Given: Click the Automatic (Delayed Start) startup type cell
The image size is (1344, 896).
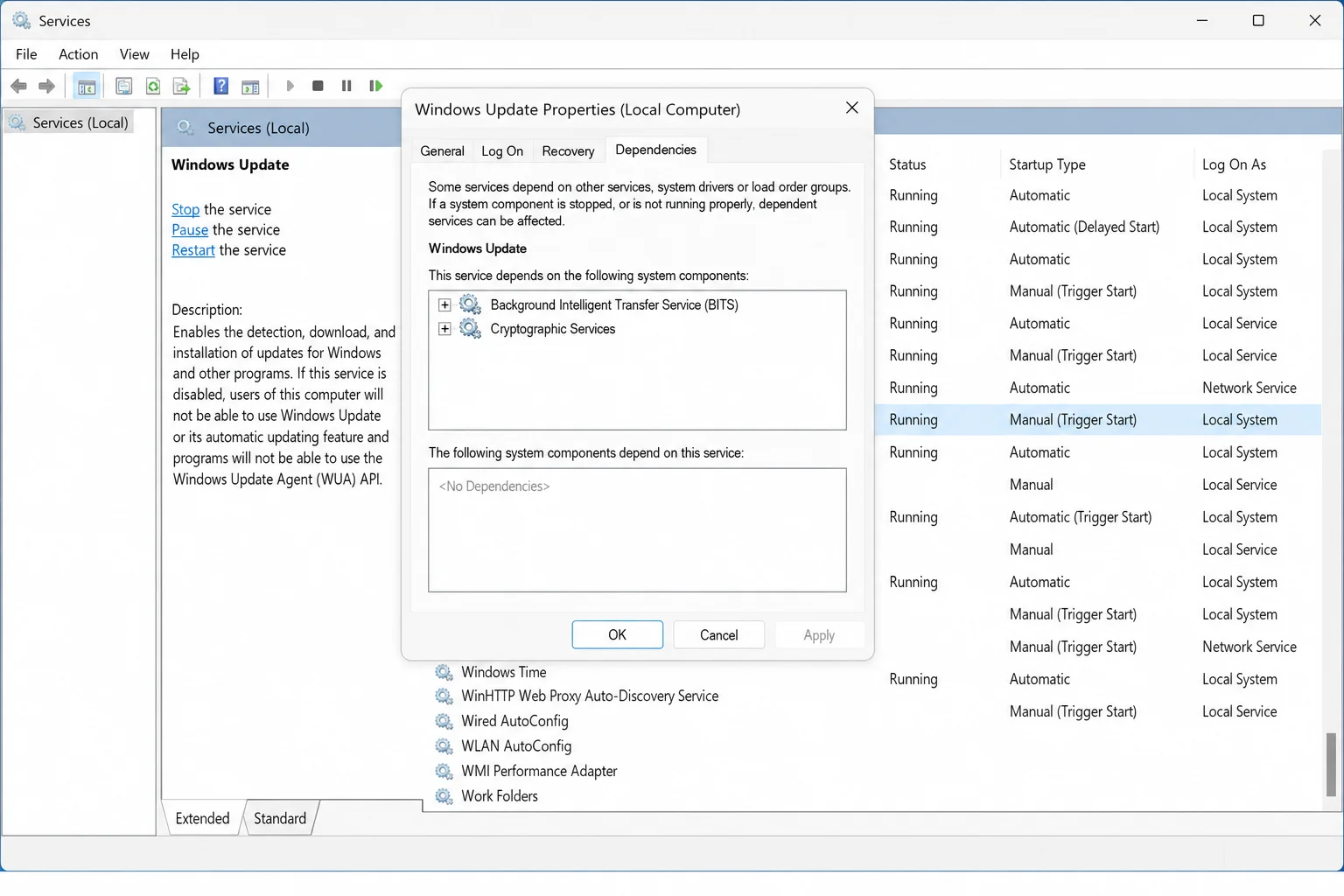Looking at the screenshot, I should (x=1084, y=227).
